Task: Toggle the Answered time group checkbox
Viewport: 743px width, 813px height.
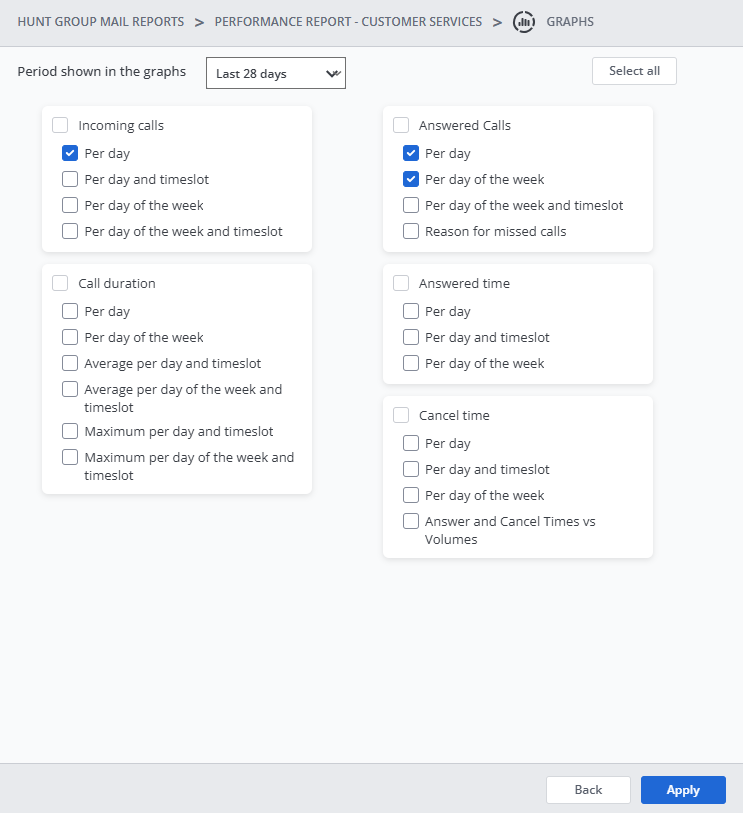Action: (x=401, y=284)
